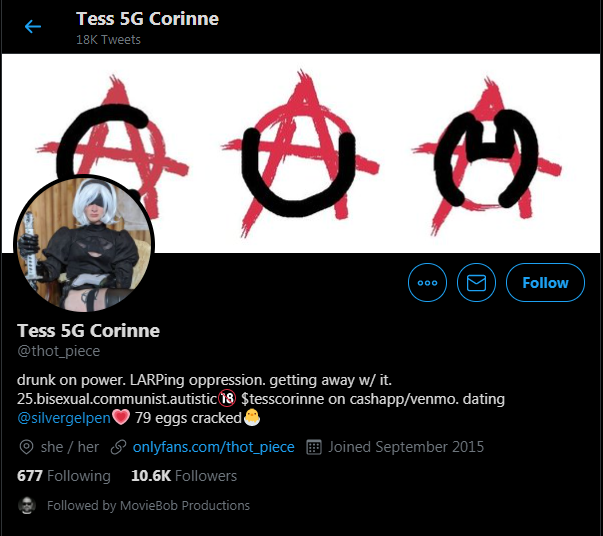This screenshot has height=536, width=603.
Task: Click Followed by MovieBob Productions text
Action: click(148, 505)
